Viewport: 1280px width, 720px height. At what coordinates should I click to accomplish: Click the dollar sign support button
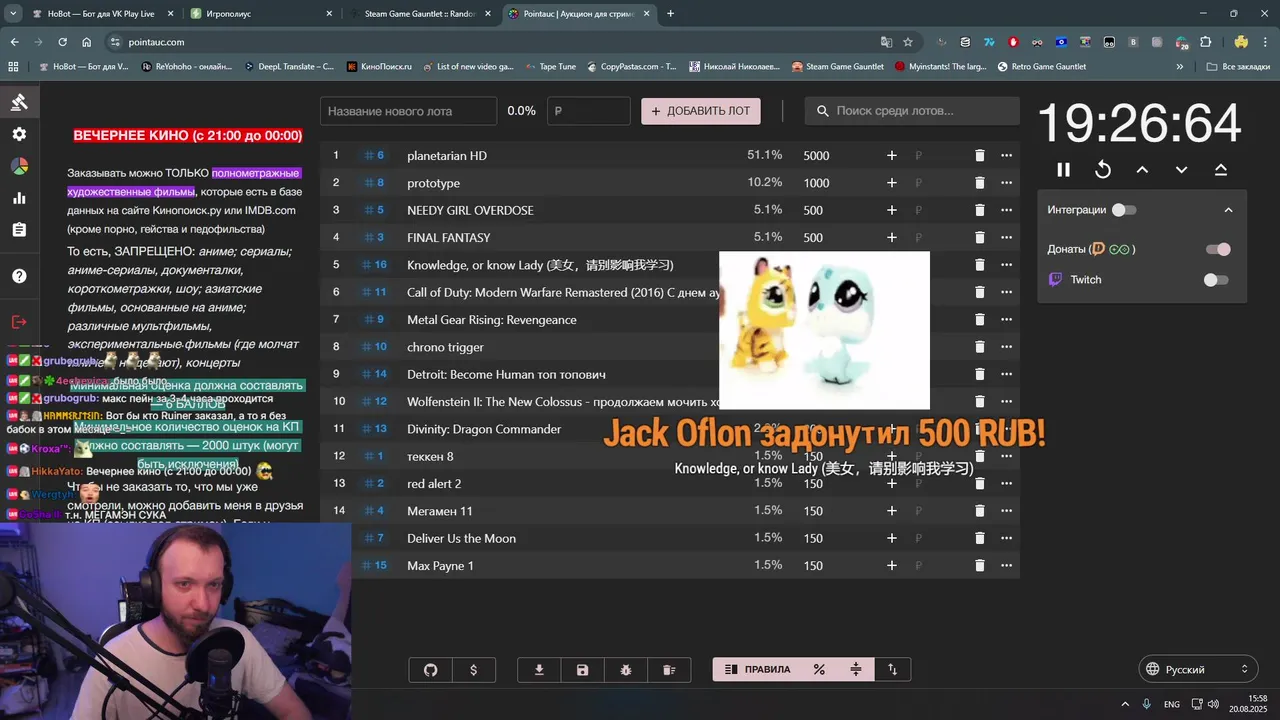click(x=474, y=670)
